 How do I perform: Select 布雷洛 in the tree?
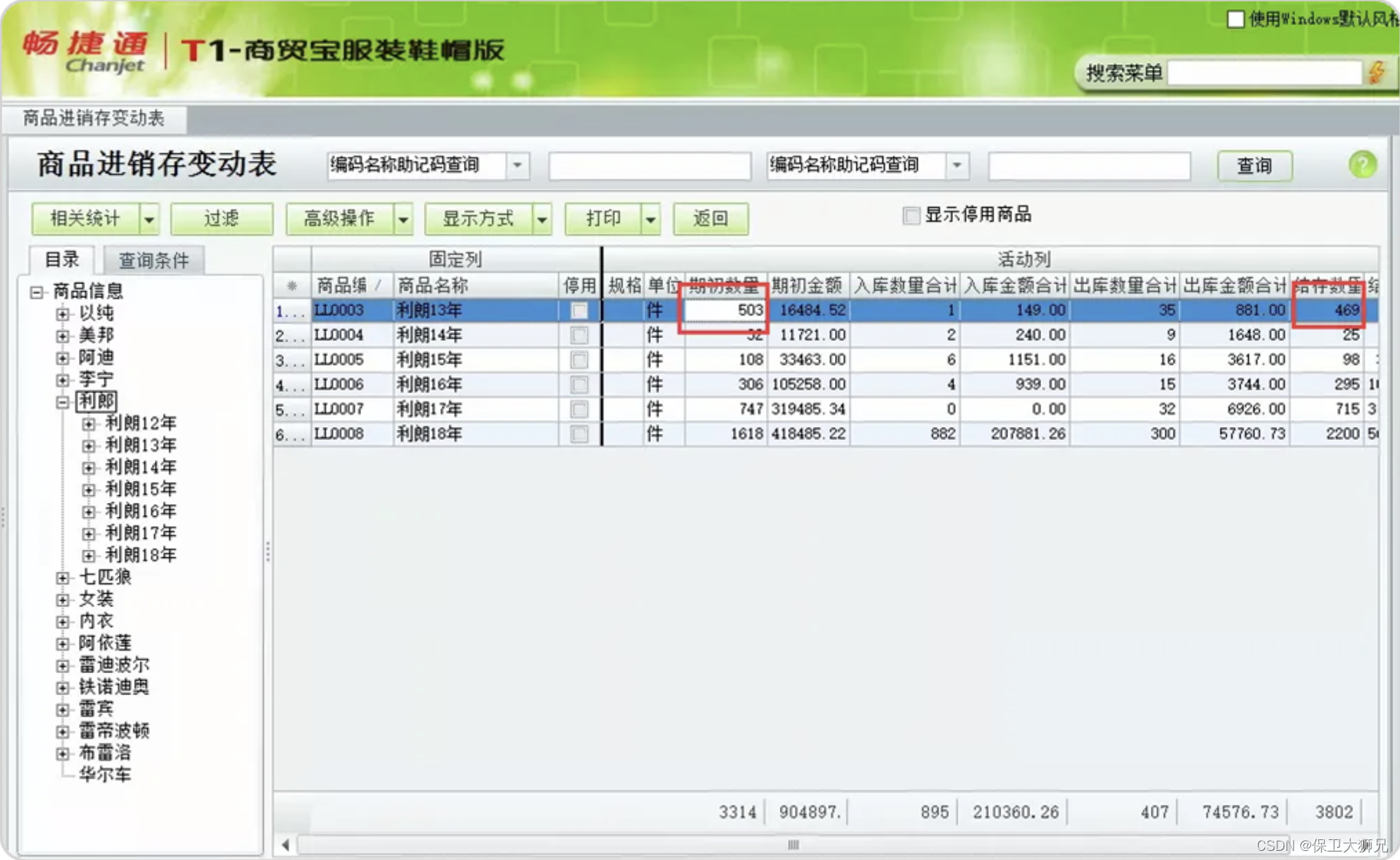105,753
